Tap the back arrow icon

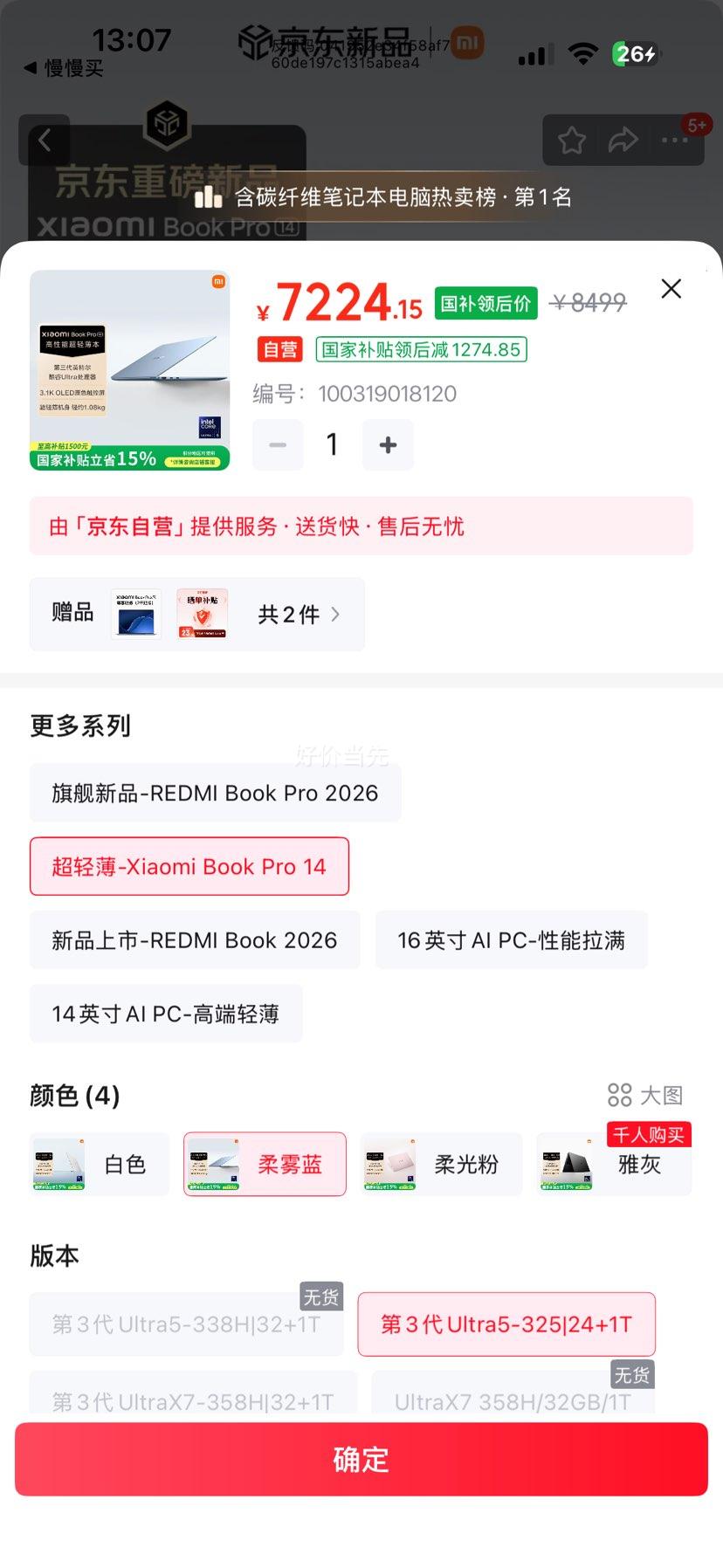pyautogui.click(x=45, y=140)
